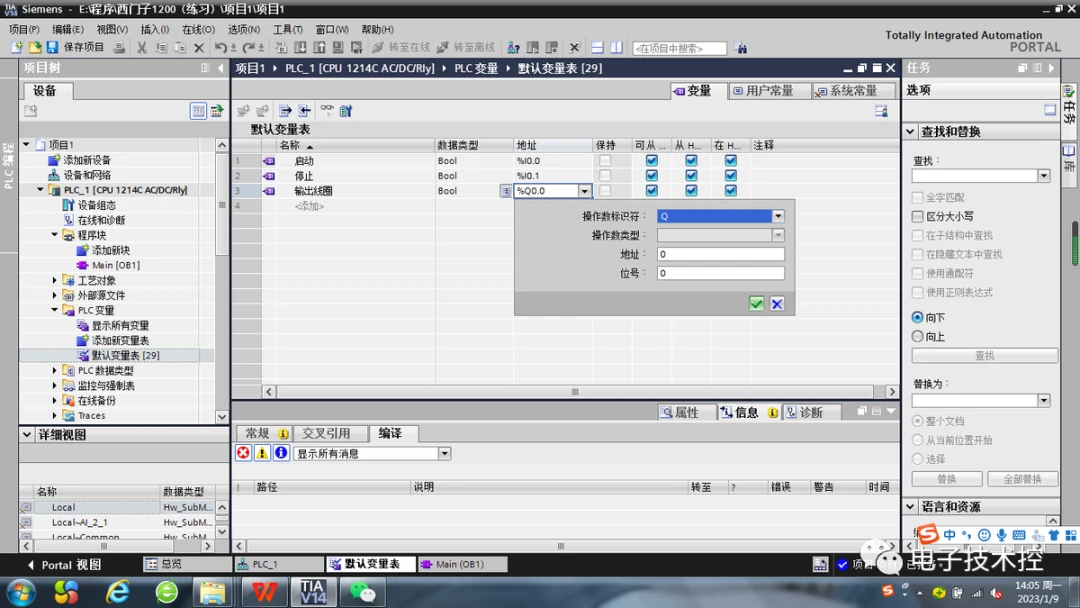This screenshot has width=1080, height=608.
Task: Click the 位号 input field
Action: point(720,273)
